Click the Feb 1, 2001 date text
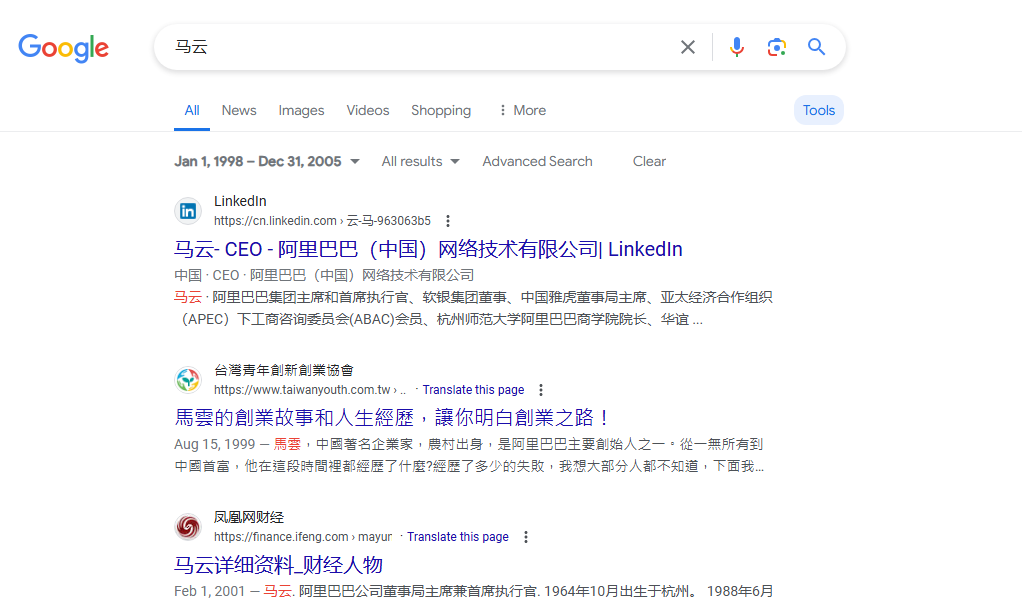 (x=209, y=591)
